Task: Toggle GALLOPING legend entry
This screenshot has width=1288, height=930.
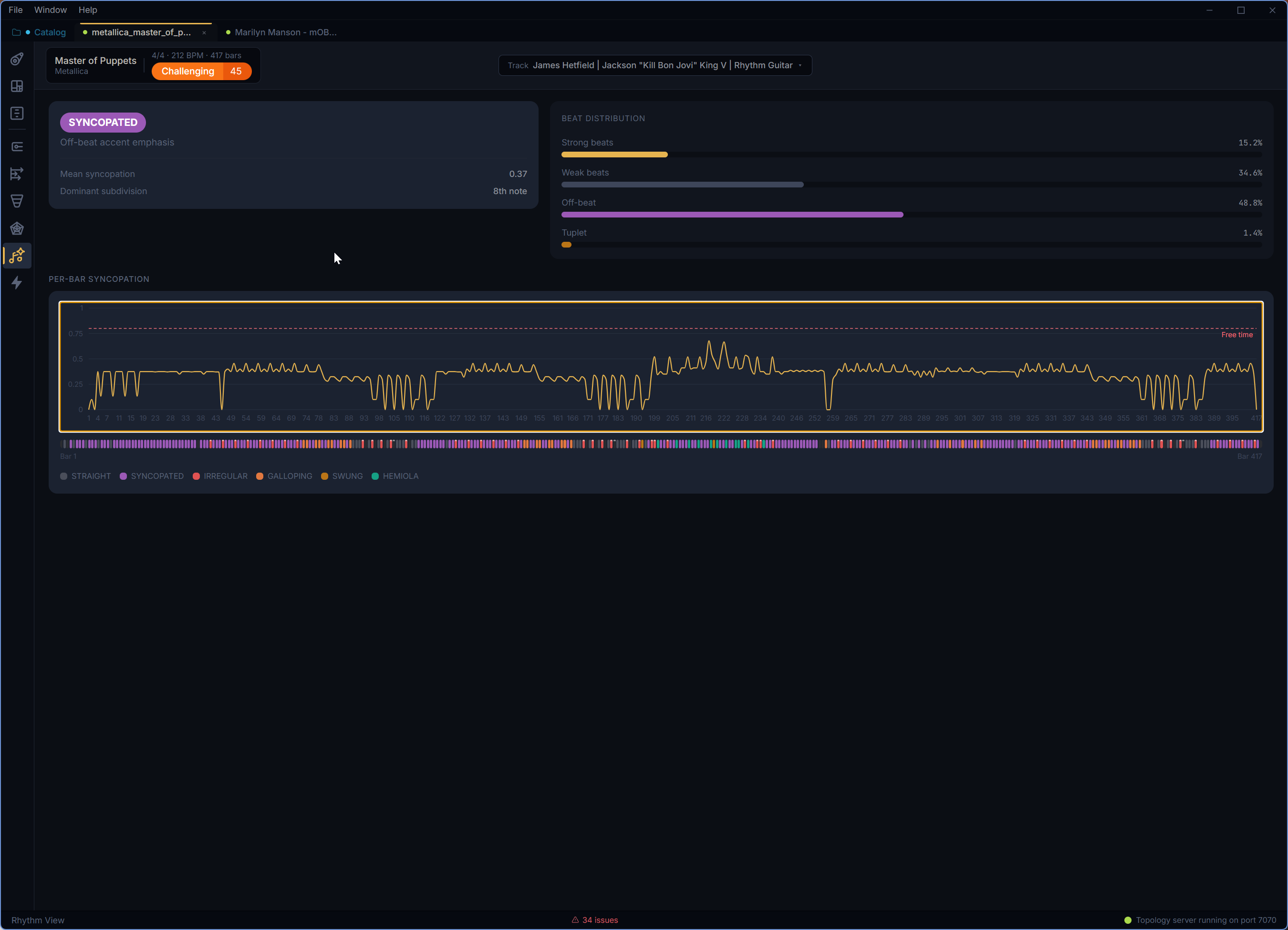Action: 284,476
